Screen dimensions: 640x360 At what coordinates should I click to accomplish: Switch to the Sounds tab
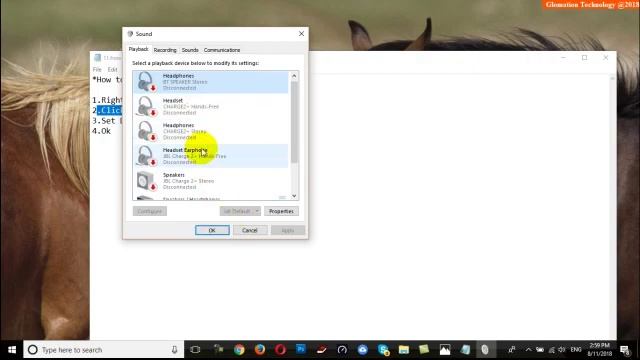(x=190, y=50)
